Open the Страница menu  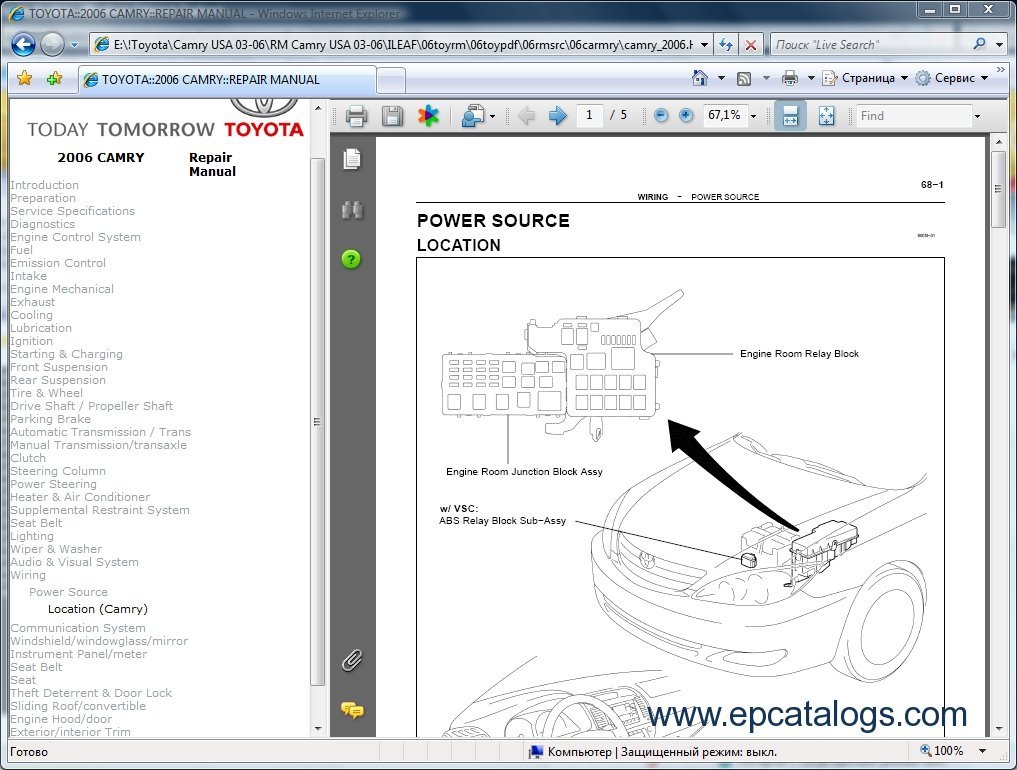865,78
